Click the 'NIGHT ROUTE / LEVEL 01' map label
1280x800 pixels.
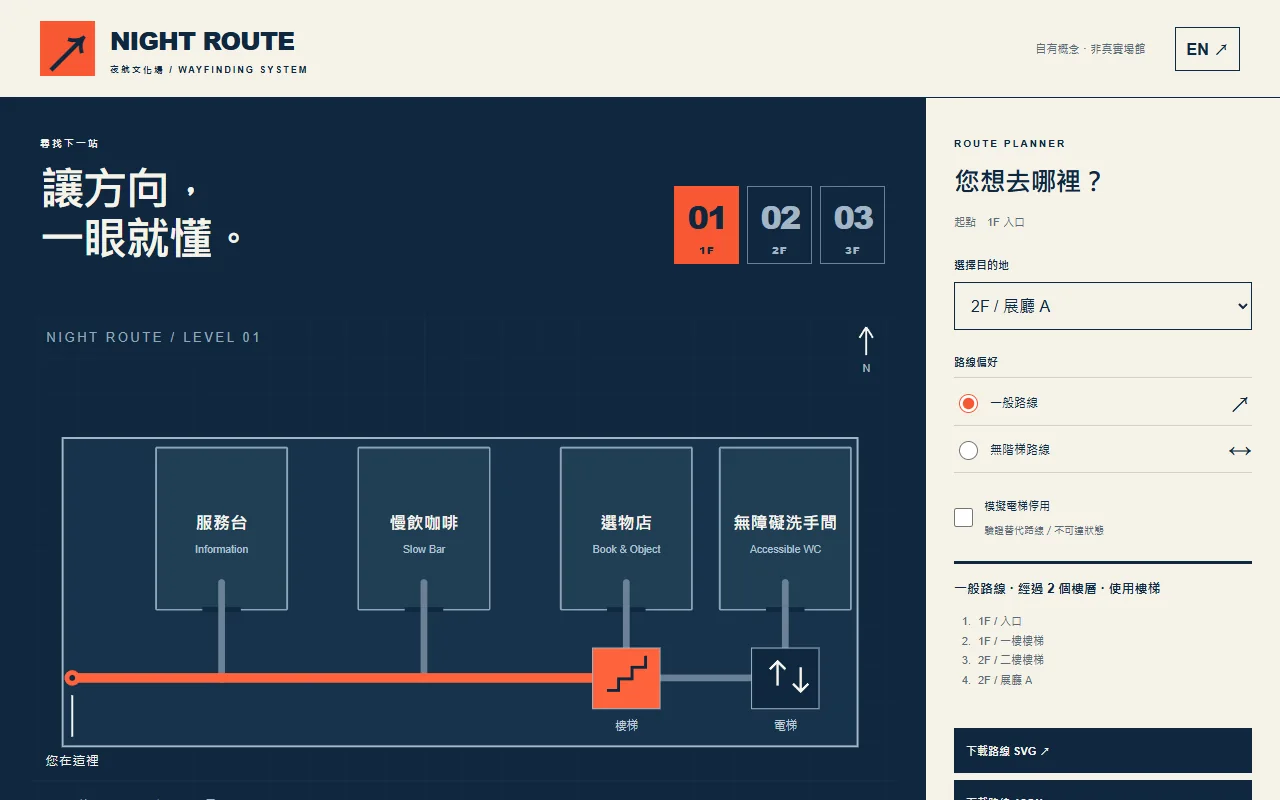pos(153,337)
